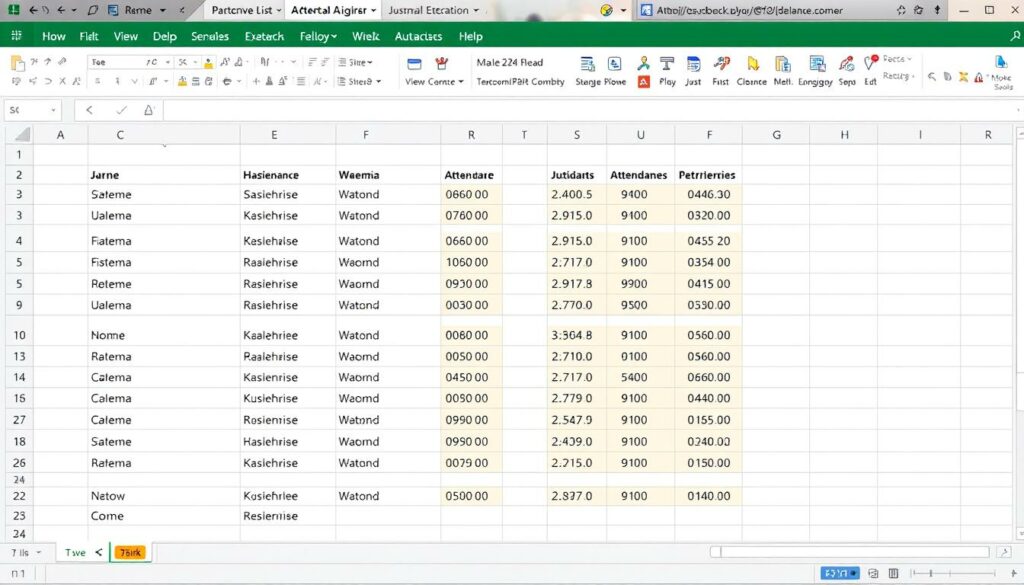The width and height of the screenshot is (1024, 585).
Task: Click the green person icon in ribbon
Action: click(x=643, y=63)
